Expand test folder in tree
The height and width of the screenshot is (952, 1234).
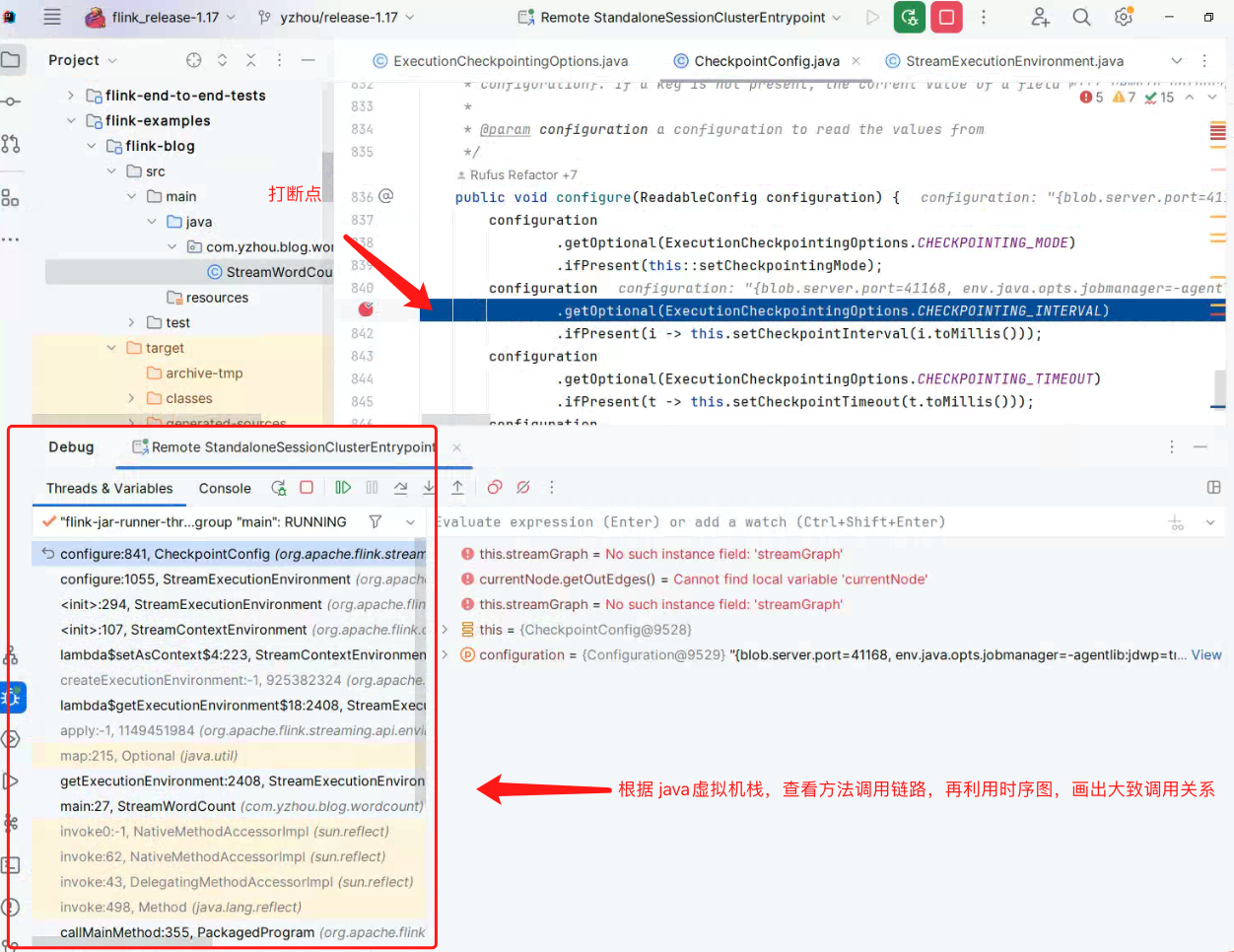point(131,322)
